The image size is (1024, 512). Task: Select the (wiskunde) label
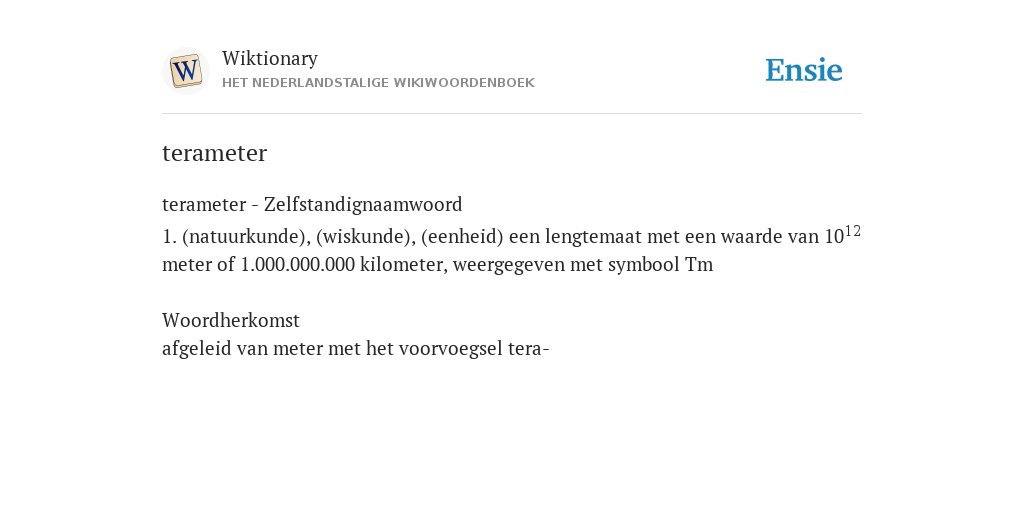(366, 236)
